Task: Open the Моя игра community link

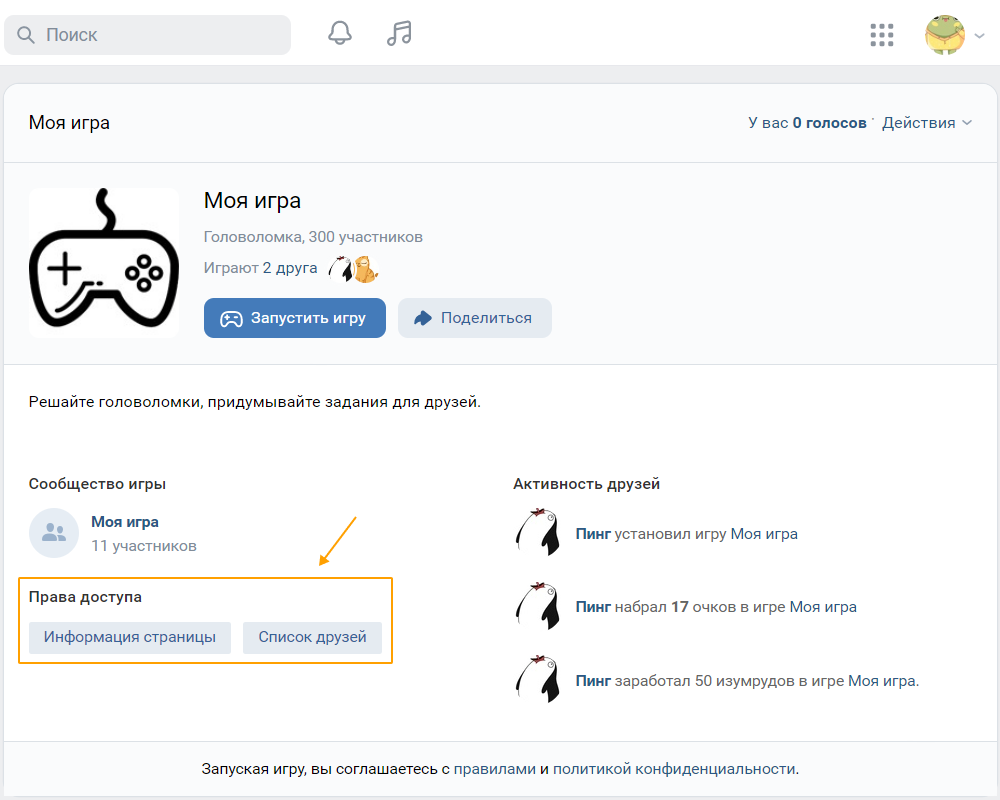Action: point(125,521)
